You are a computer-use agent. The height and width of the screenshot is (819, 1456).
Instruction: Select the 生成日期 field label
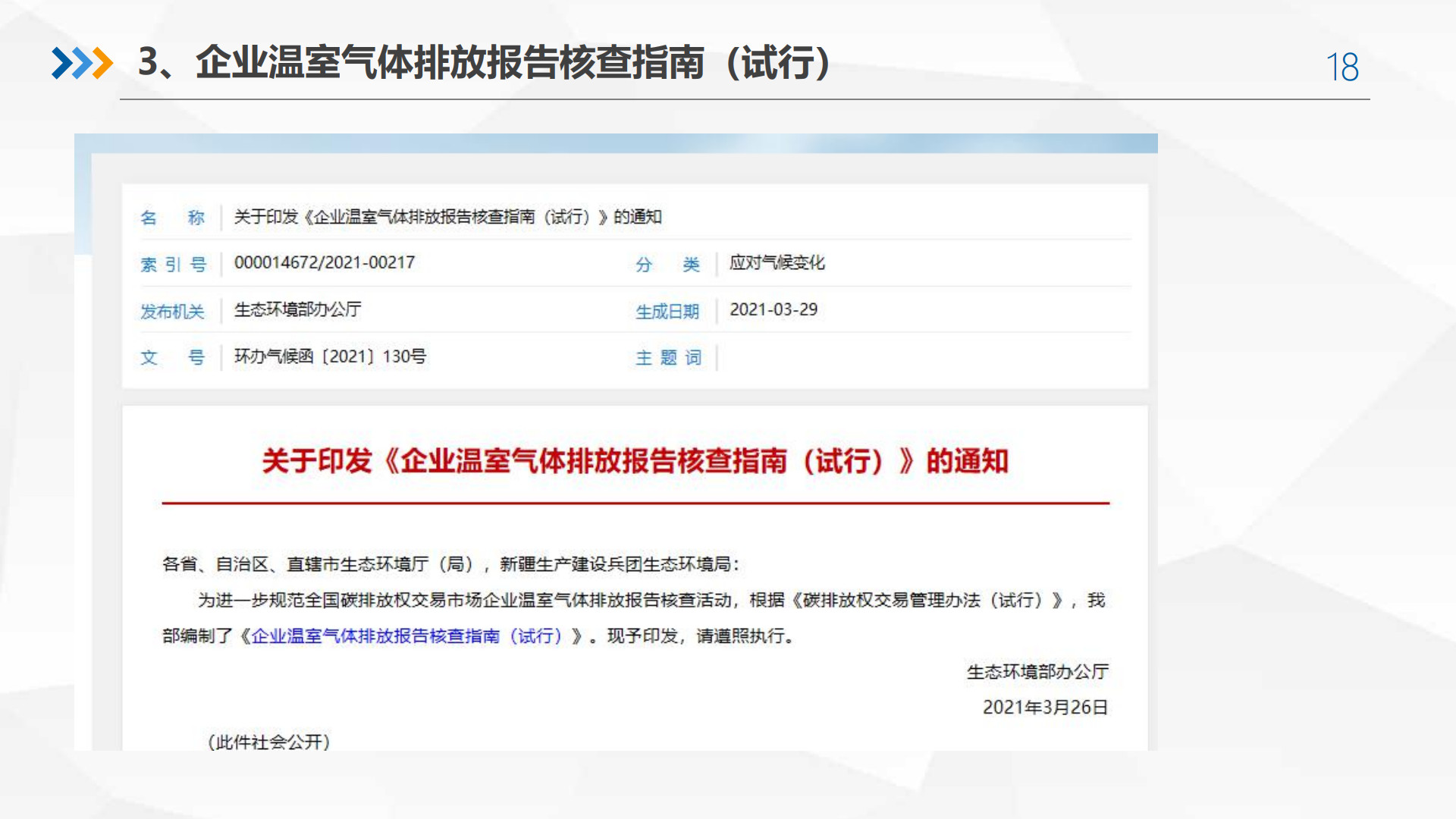click(x=667, y=311)
